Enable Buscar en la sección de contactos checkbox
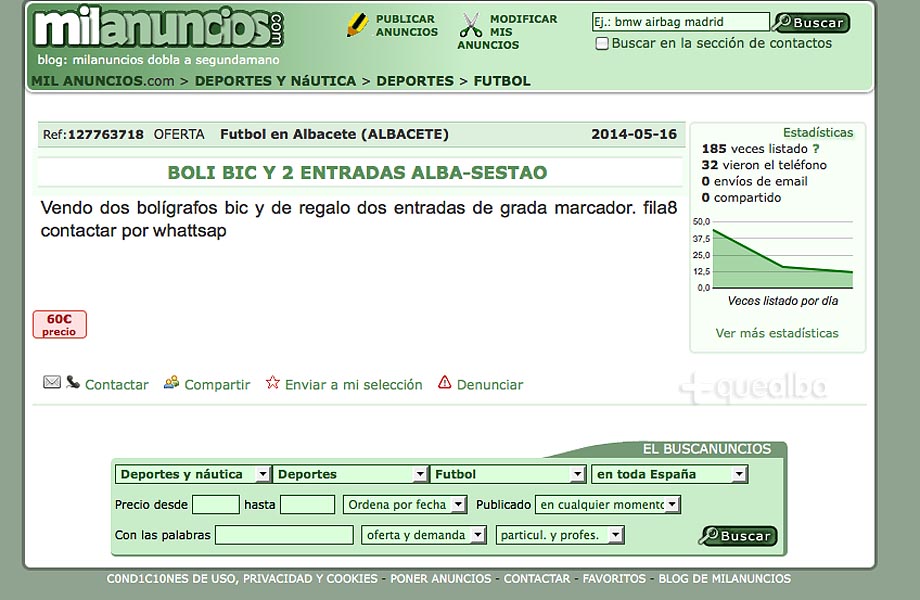Screen dimensions: 920x600 pos(601,44)
